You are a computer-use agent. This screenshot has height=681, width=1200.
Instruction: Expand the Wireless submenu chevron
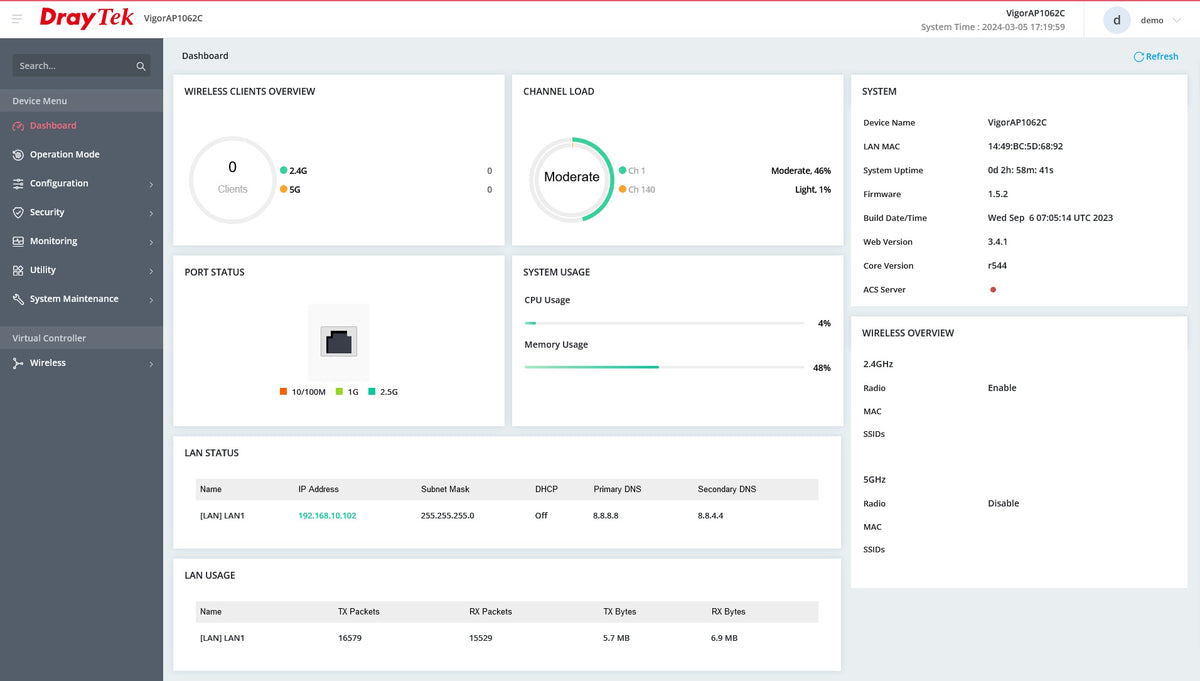151,364
